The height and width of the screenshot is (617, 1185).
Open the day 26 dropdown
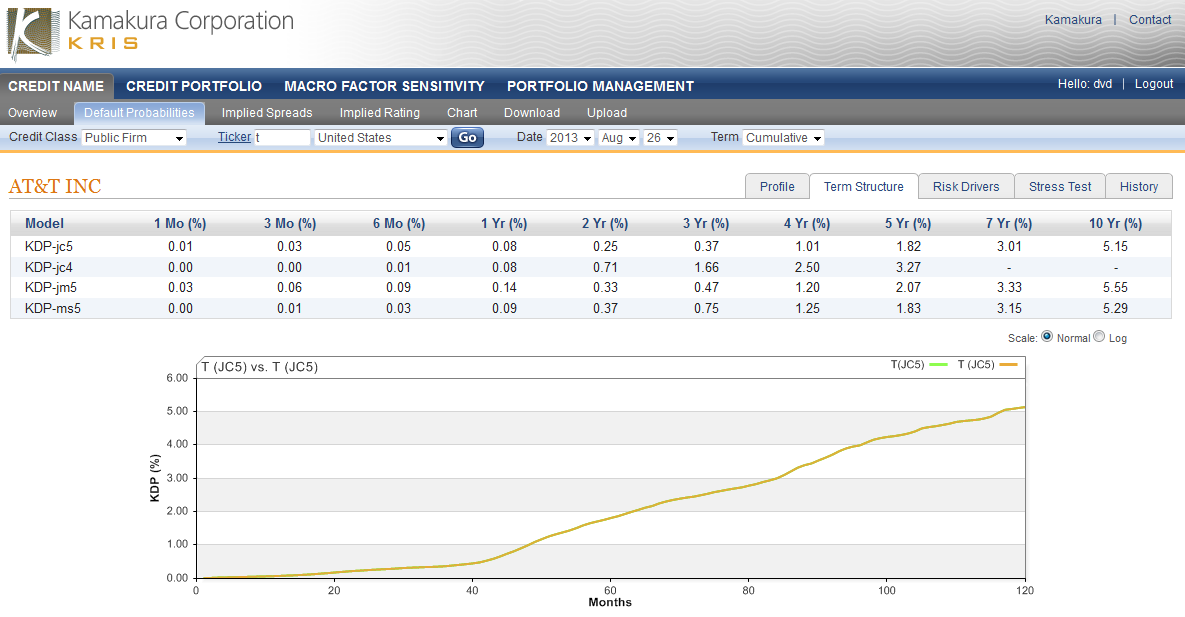[660, 138]
